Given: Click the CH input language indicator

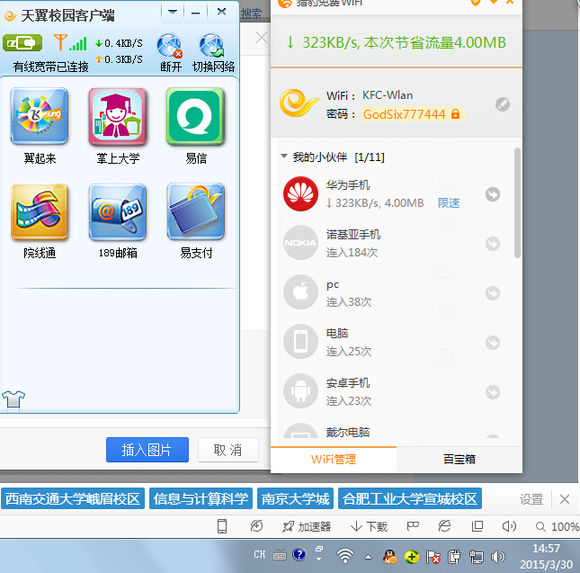Looking at the screenshot, I should (259, 554).
